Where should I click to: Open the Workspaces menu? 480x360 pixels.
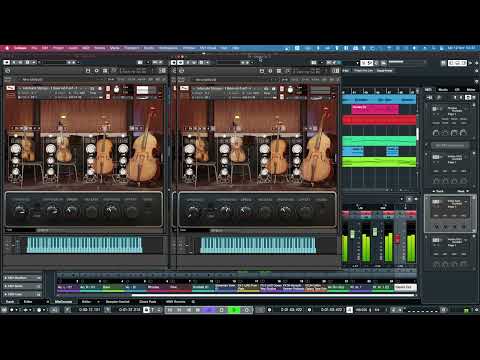coord(168,48)
